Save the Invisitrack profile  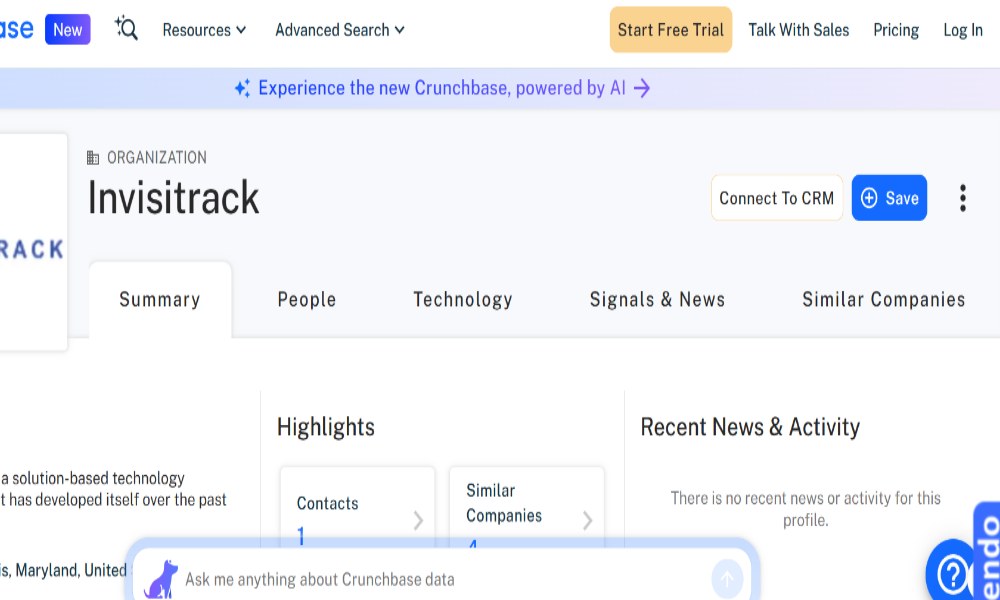(889, 198)
